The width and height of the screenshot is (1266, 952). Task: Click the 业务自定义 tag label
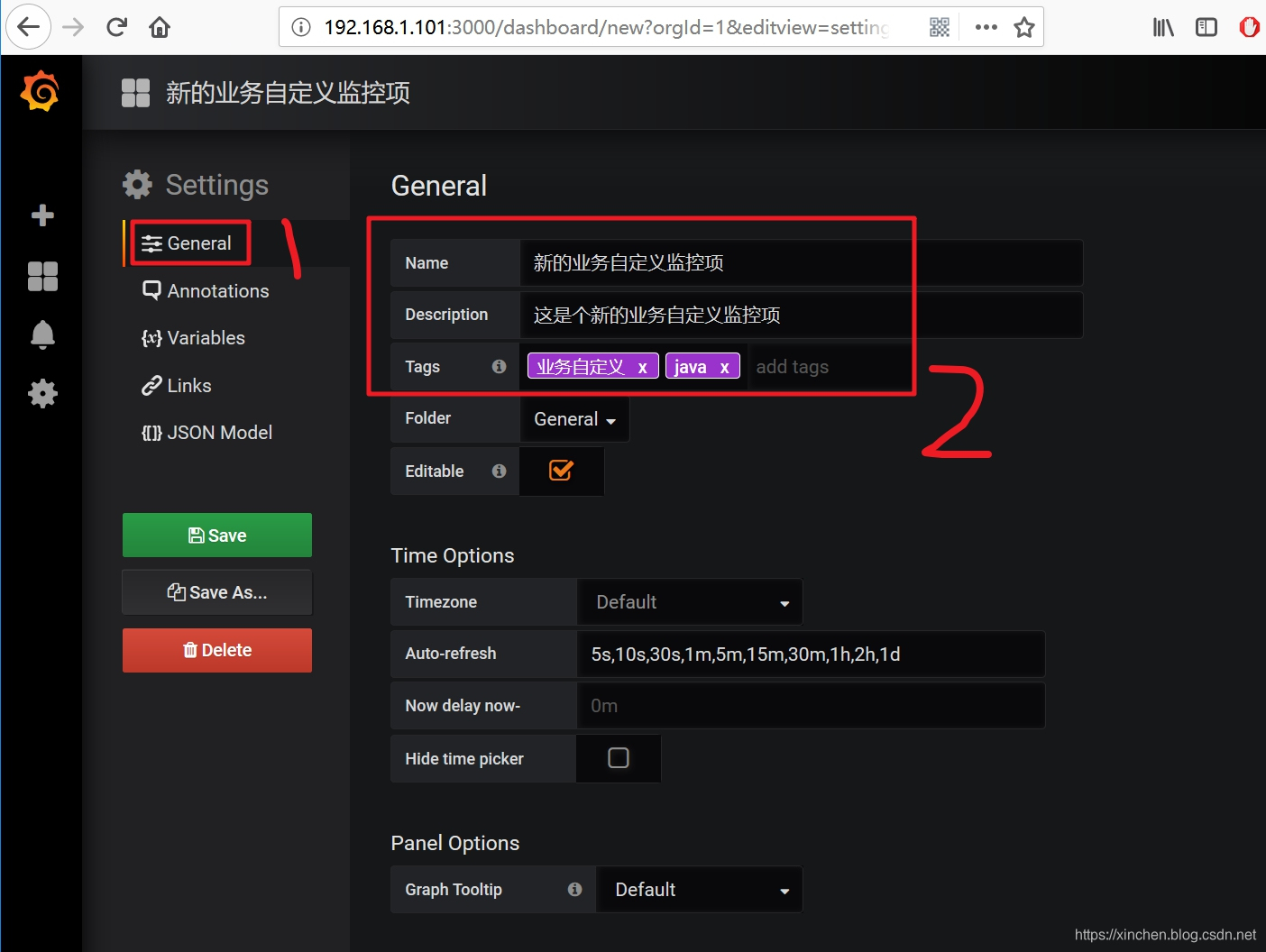pos(582,367)
